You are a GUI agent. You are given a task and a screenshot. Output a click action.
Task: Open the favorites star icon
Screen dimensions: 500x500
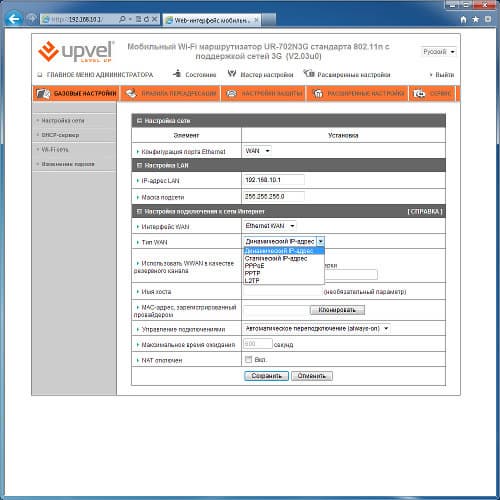pyautogui.click(x=476, y=19)
